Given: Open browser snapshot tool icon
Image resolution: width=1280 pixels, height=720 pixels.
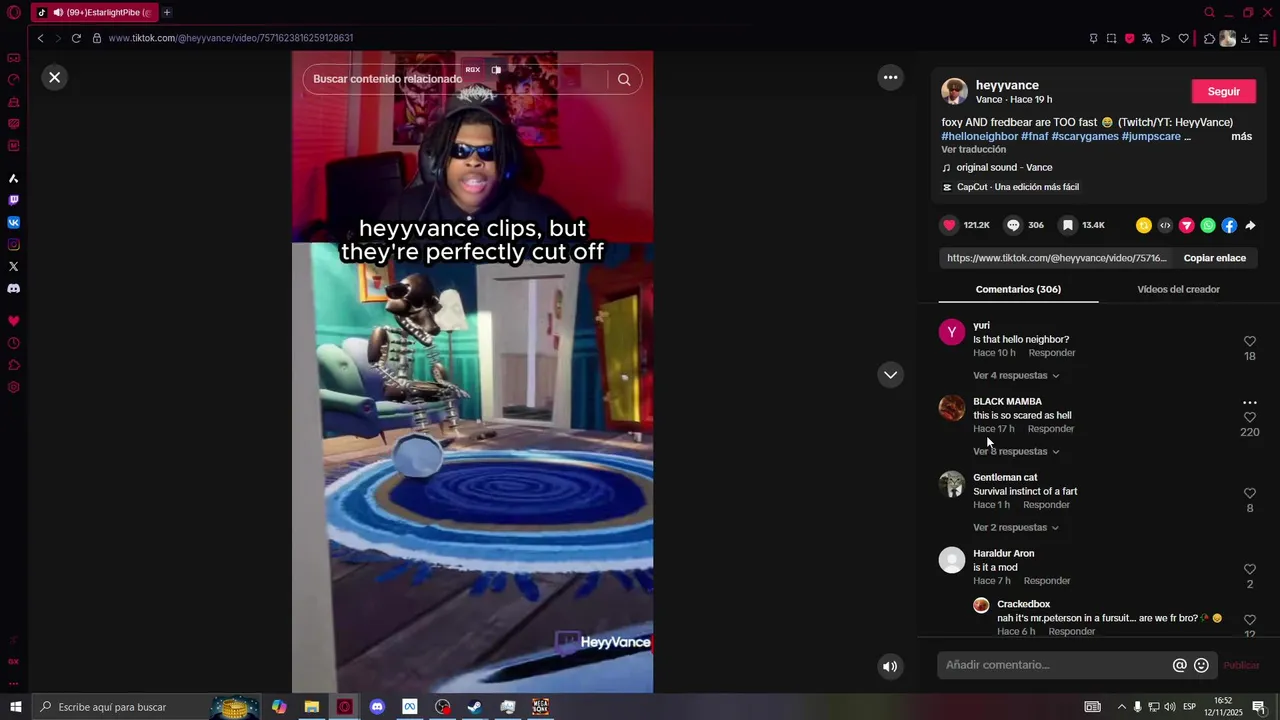Looking at the screenshot, I should point(1111,38).
